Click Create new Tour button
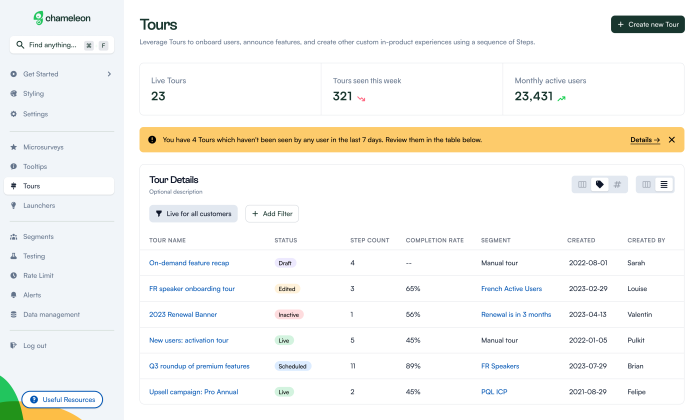 [x=648, y=25]
